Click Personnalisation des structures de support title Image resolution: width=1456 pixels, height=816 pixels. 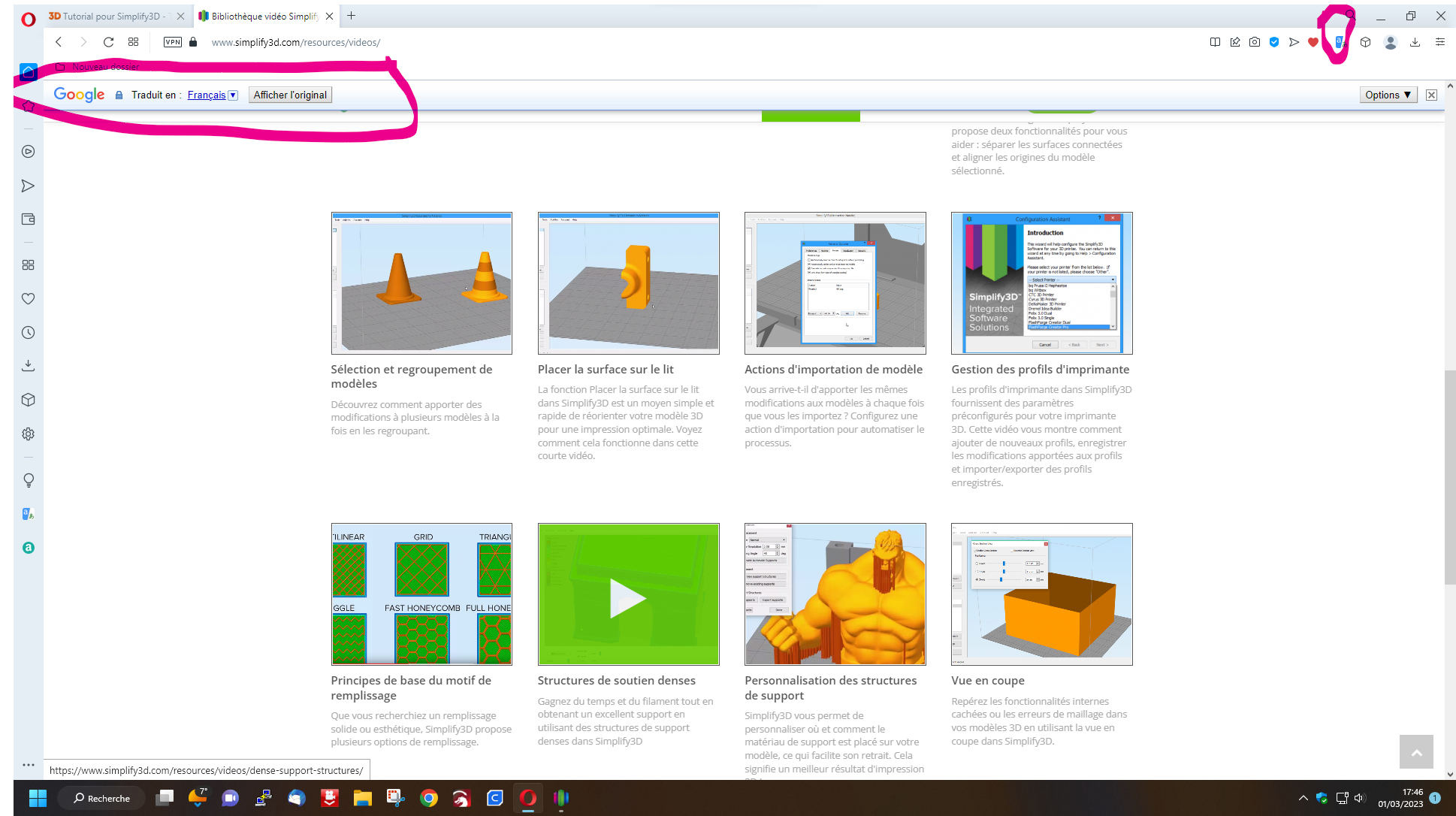830,688
